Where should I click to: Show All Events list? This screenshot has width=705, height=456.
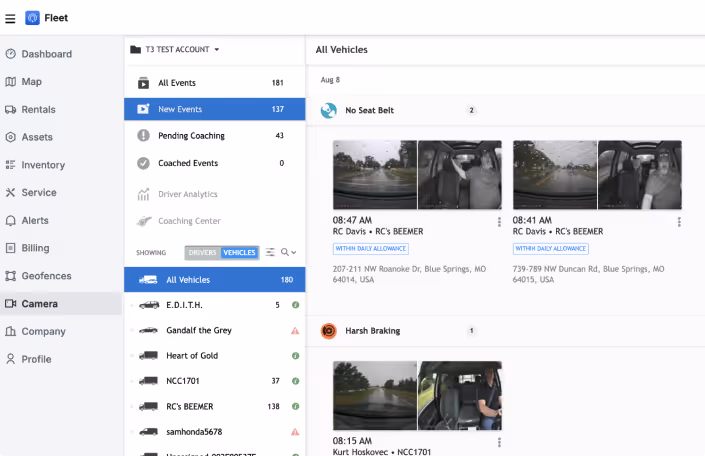[x=214, y=83]
